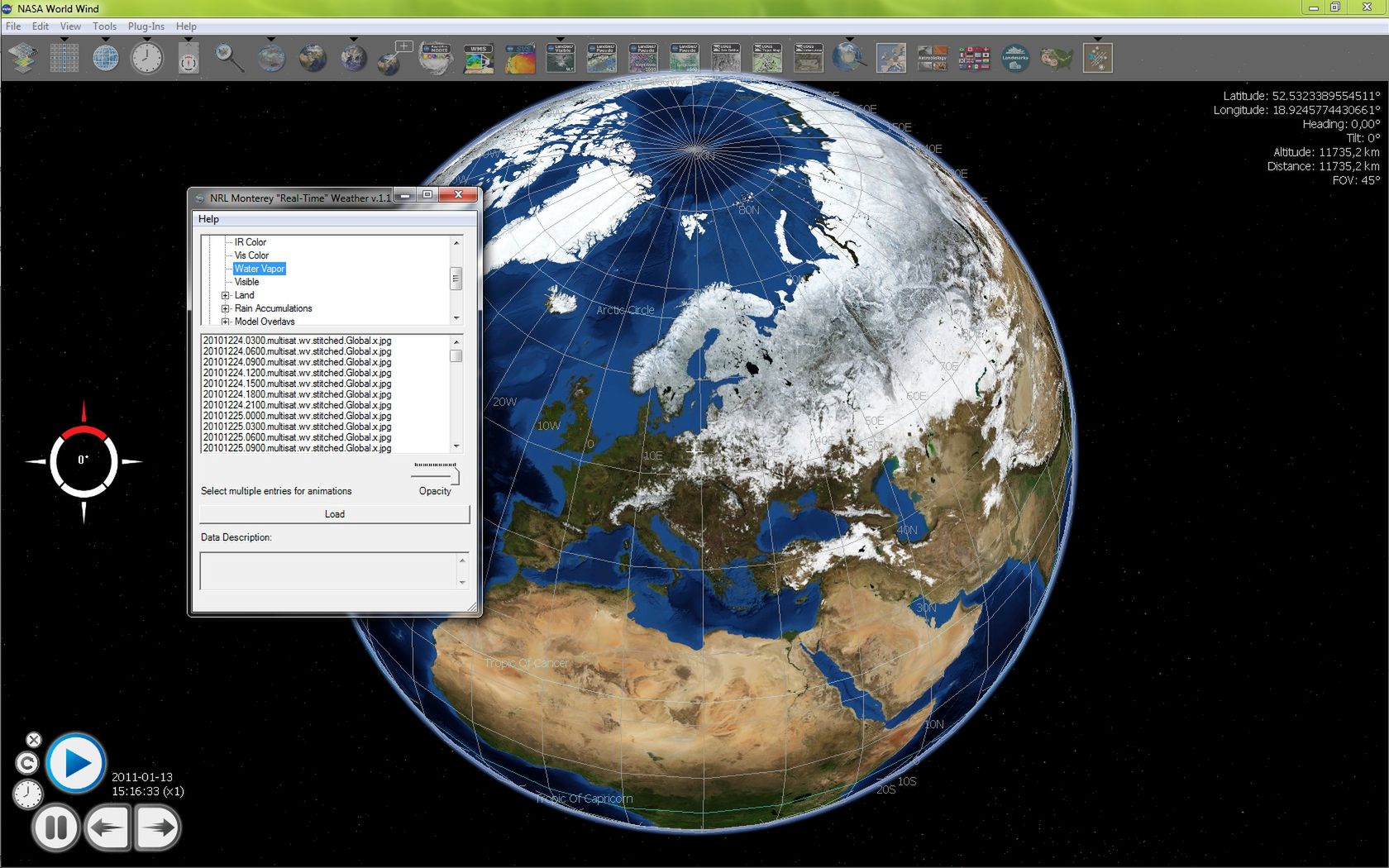Select file 20101224.0600.multisat.wv.stitched.Global.x.jpg
Screen dimensions: 1389x868
point(297,351)
